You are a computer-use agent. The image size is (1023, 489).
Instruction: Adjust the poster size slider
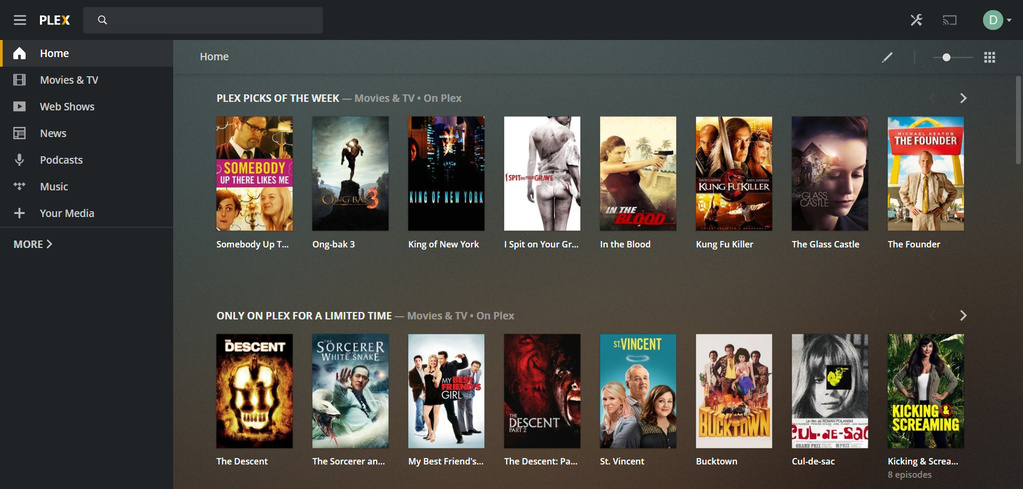point(953,57)
